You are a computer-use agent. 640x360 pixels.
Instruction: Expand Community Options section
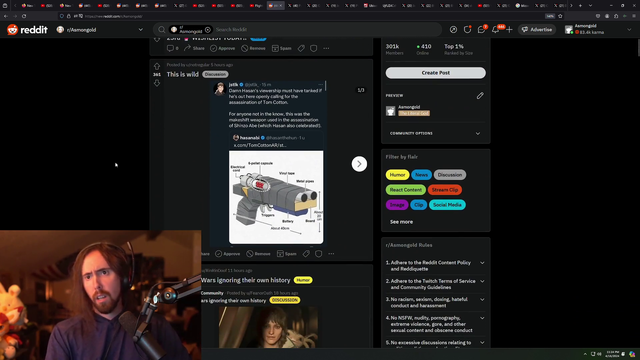point(436,133)
